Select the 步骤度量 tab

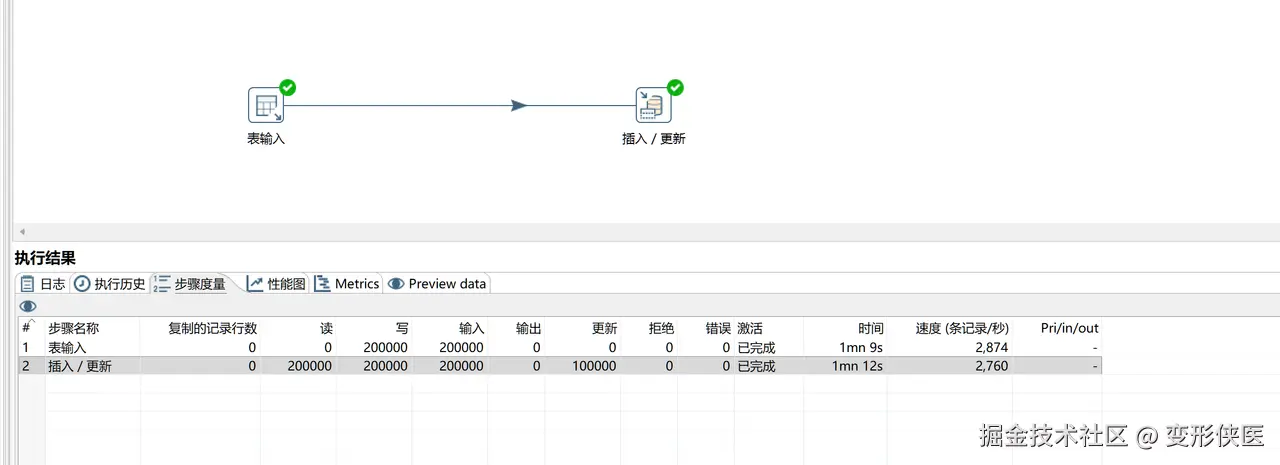[x=190, y=284]
